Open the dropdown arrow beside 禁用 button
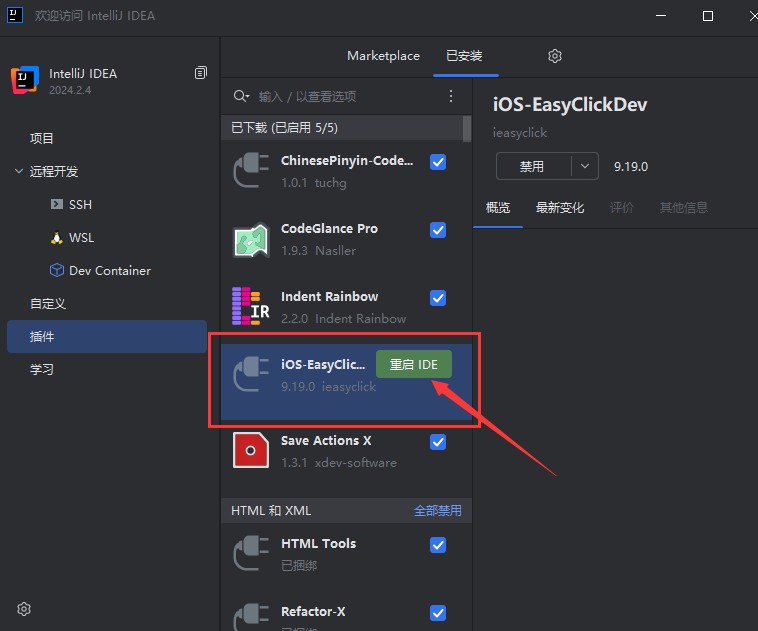The width and height of the screenshot is (758, 631). click(585, 166)
